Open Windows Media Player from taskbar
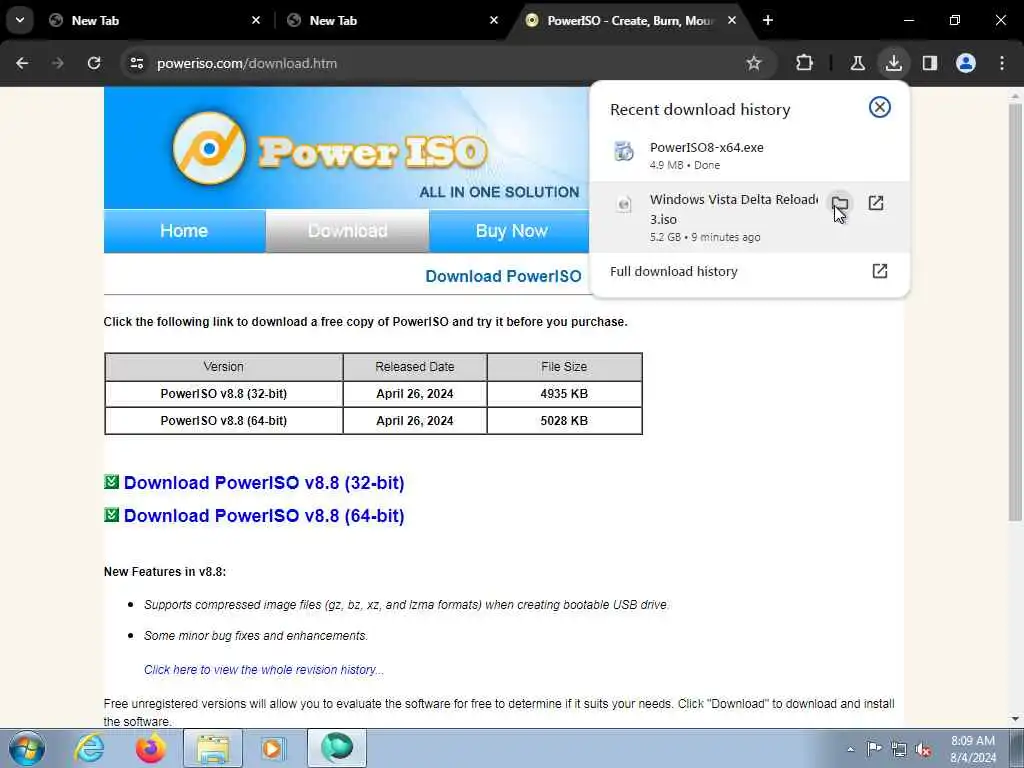The image size is (1024, 768). click(273, 748)
